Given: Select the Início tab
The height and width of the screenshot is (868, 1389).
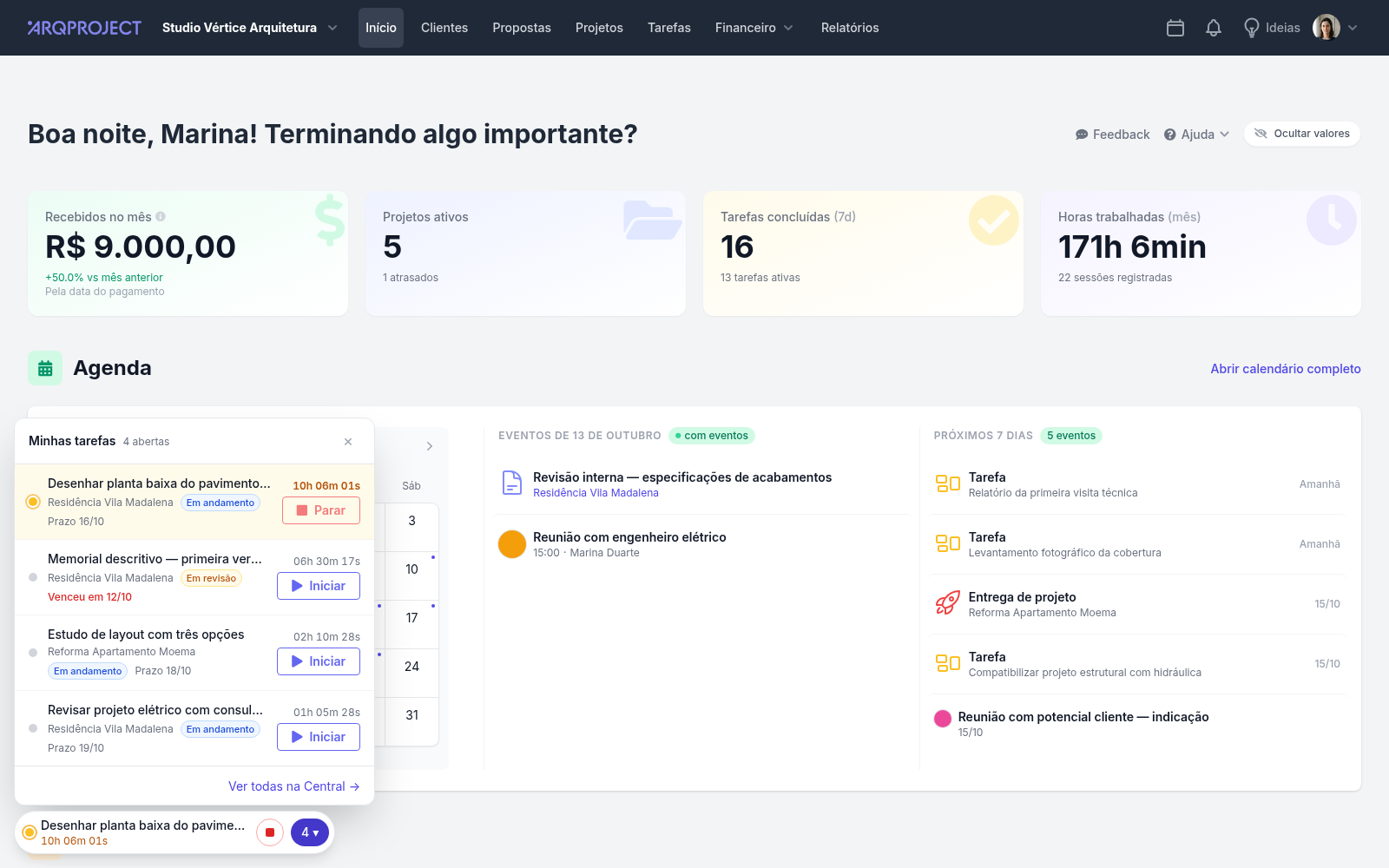Looking at the screenshot, I should [381, 28].
